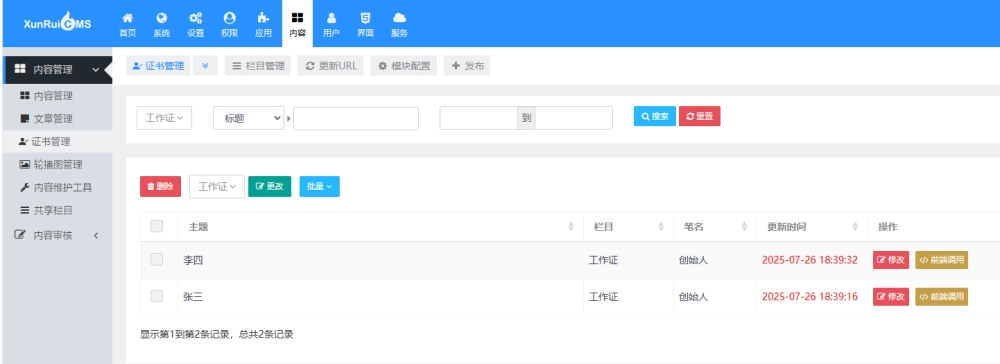Image resolution: width=1000 pixels, height=364 pixels.
Task: Open the 服务 cloud service tab
Action: (x=399, y=24)
